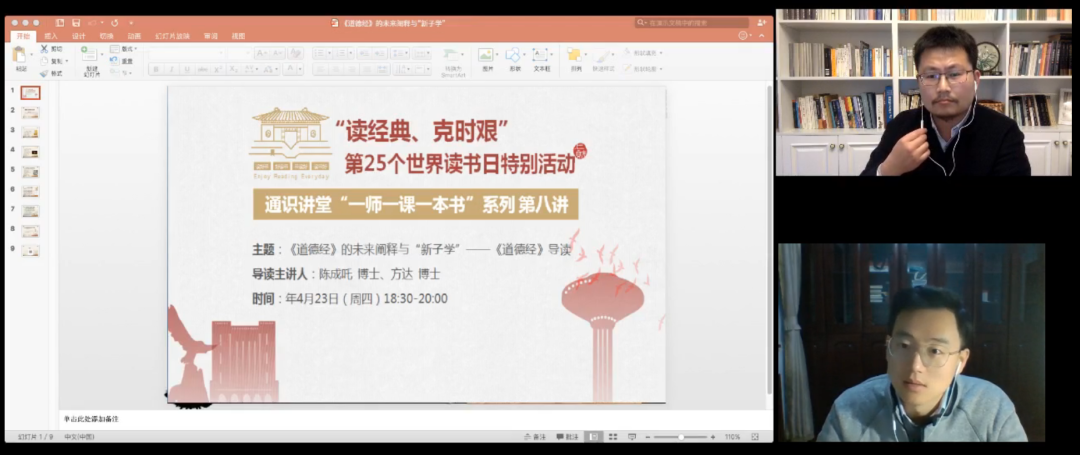Click the Text Box icon
Image resolution: width=1080 pixels, height=455 pixels.
540,55
